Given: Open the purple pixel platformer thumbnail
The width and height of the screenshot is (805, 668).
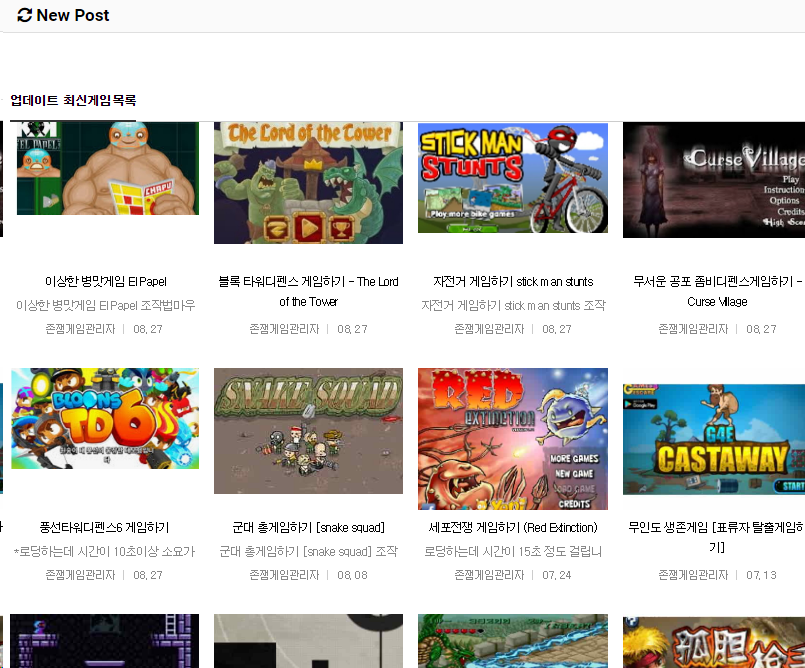Looking at the screenshot, I should pos(104,641).
